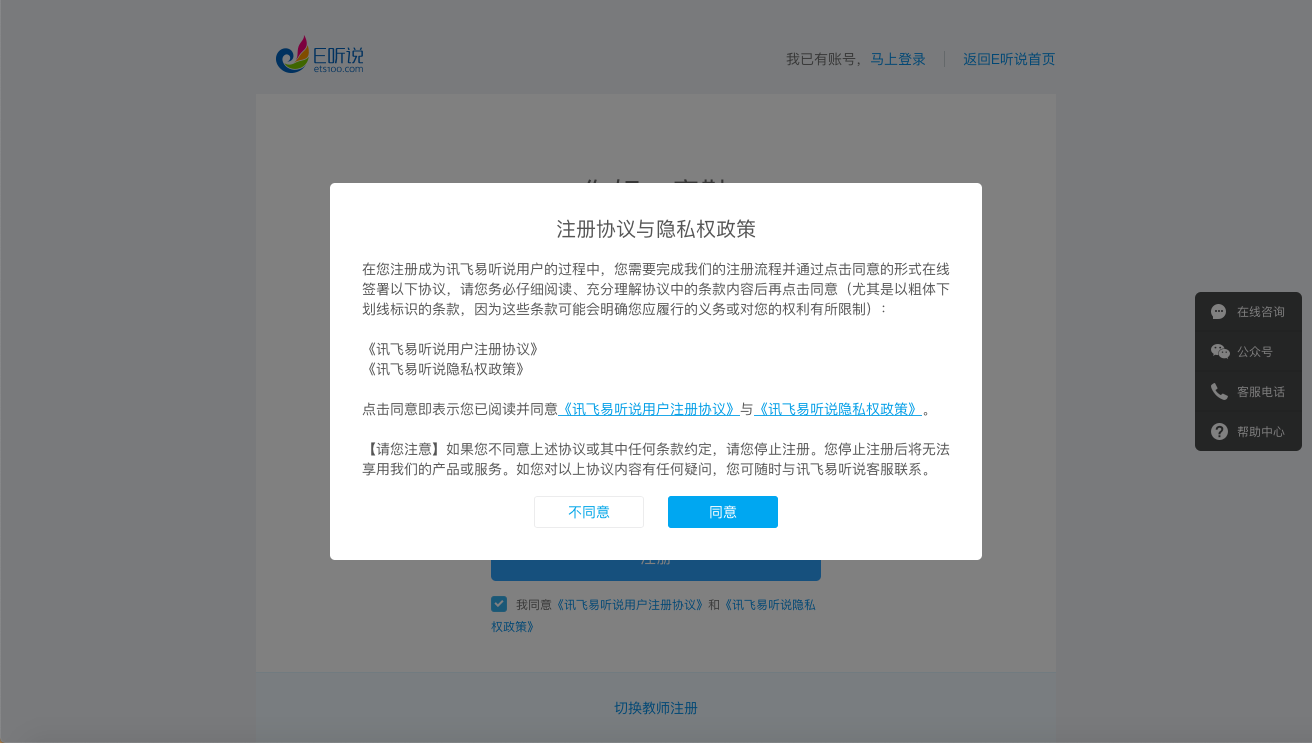Click the dialog title 注册协议与隐私权政策

(x=656, y=229)
